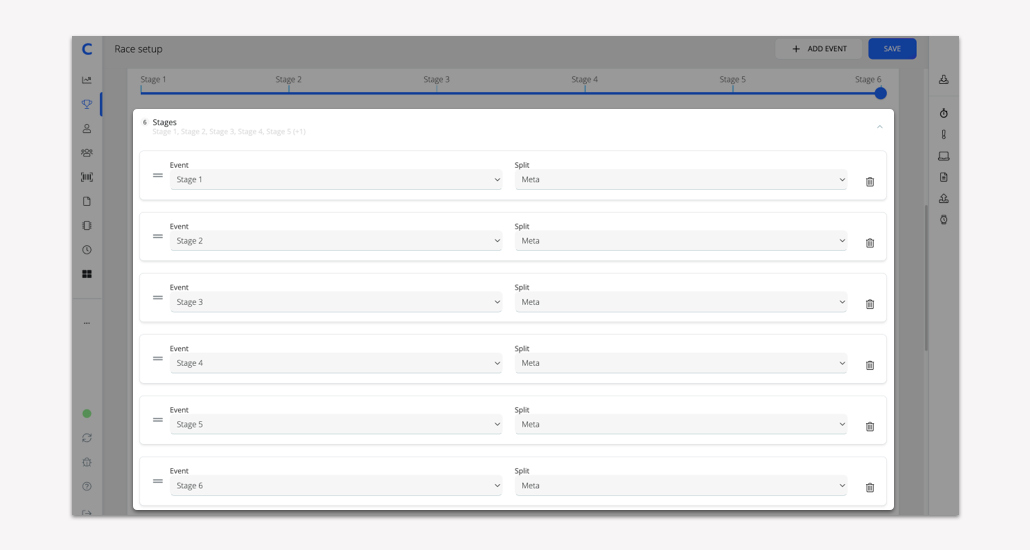Open the Event dropdown showing Stage 4
Viewport: 1030px width, 550px height.
coord(336,363)
